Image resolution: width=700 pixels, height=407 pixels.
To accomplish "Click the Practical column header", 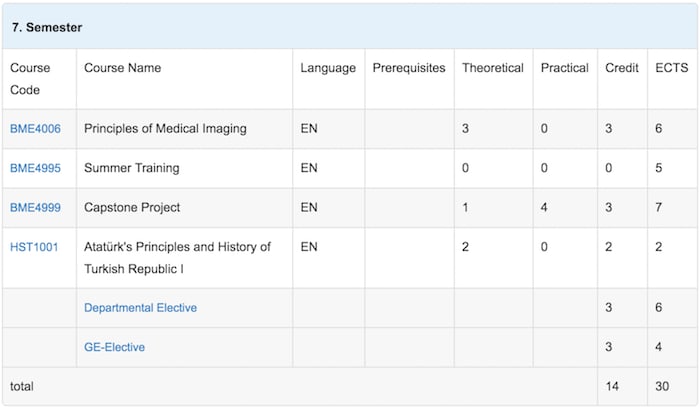I will (565, 79).
